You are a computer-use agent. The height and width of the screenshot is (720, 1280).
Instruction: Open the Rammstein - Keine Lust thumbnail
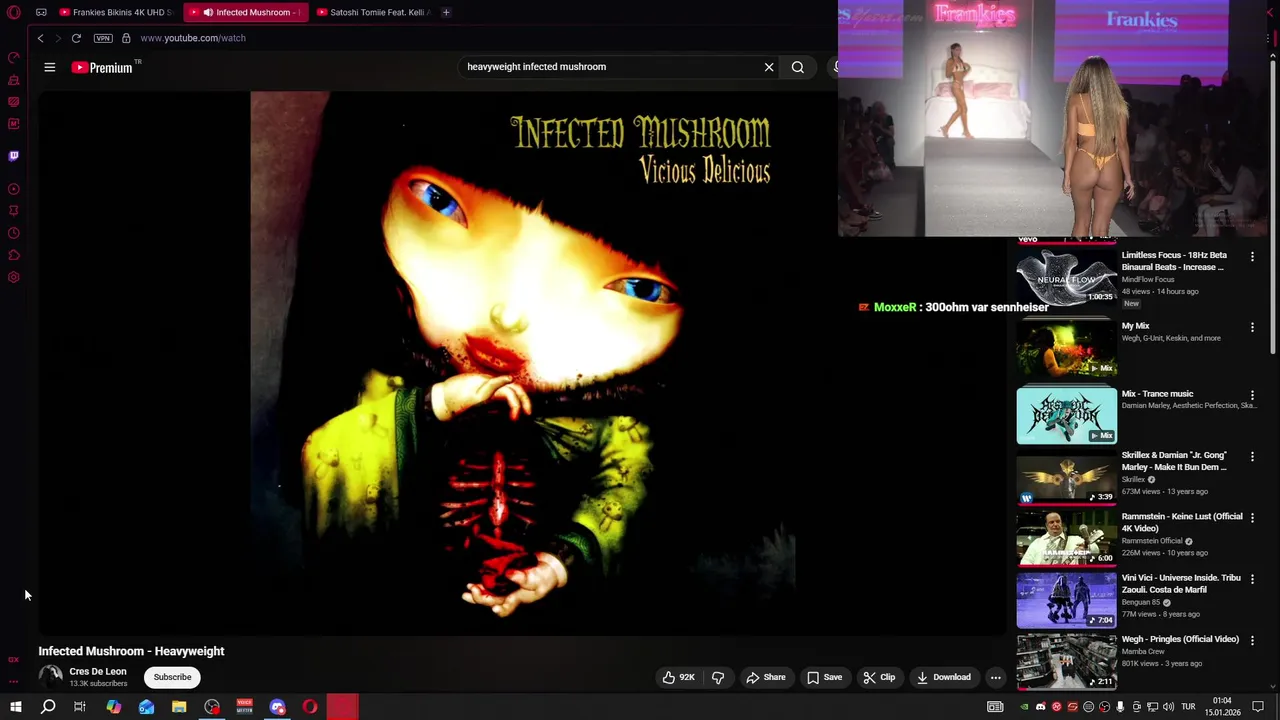point(1066,538)
